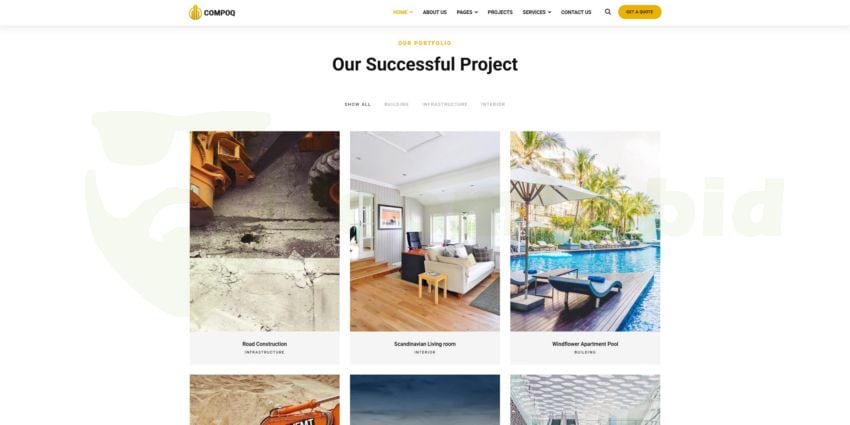Go to the Projects menu item

500,12
